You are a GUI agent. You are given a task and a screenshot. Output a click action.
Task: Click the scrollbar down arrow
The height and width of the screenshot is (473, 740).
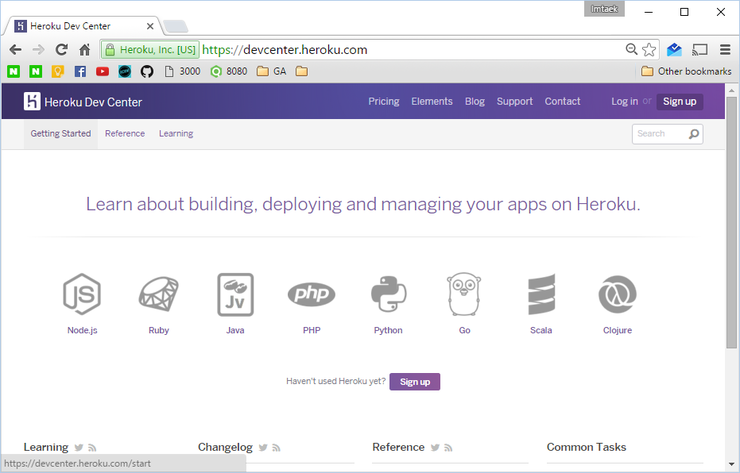732,464
